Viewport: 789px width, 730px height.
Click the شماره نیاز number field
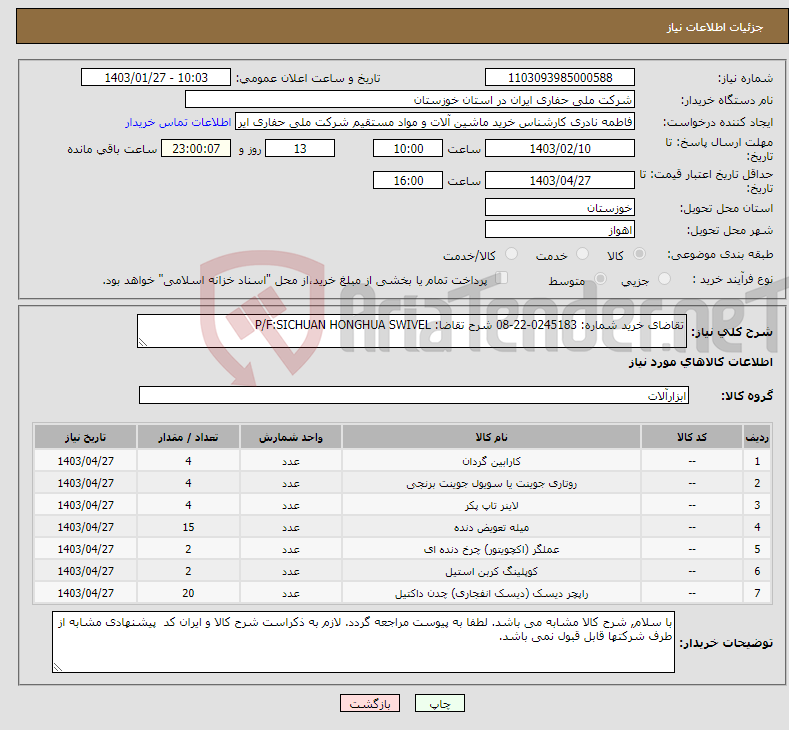tap(560, 77)
